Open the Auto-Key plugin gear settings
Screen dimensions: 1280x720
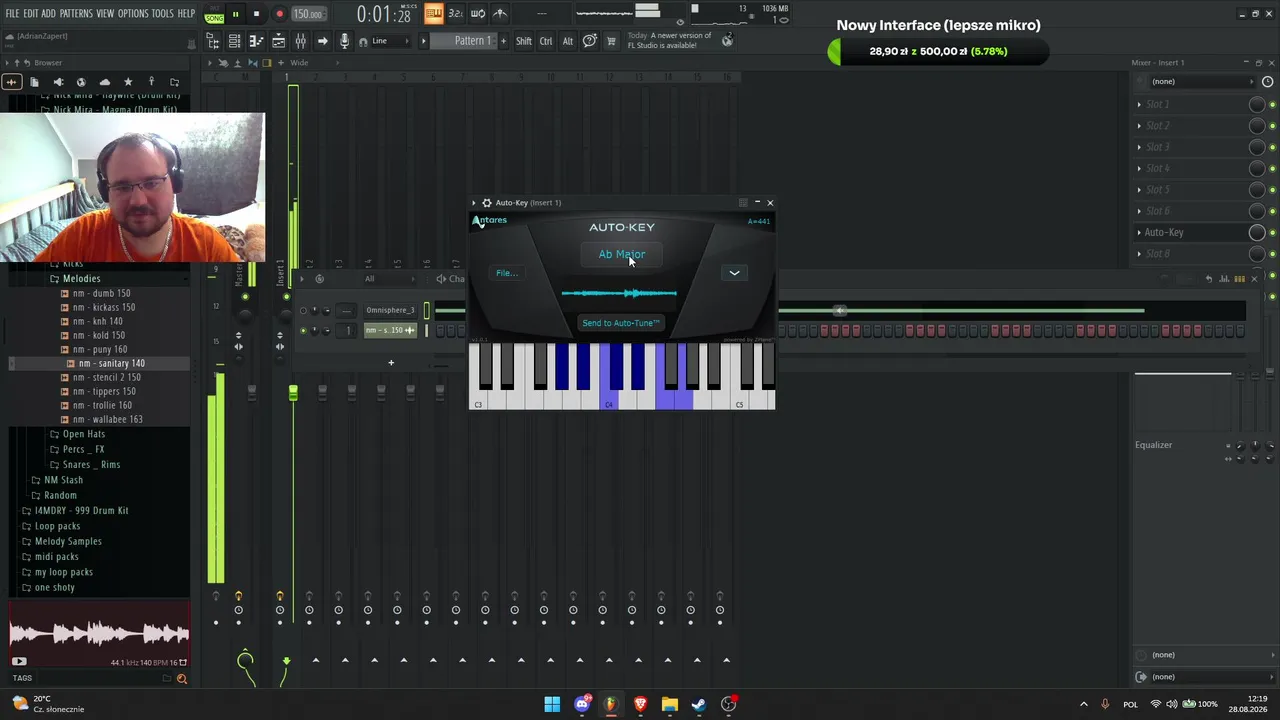point(487,203)
